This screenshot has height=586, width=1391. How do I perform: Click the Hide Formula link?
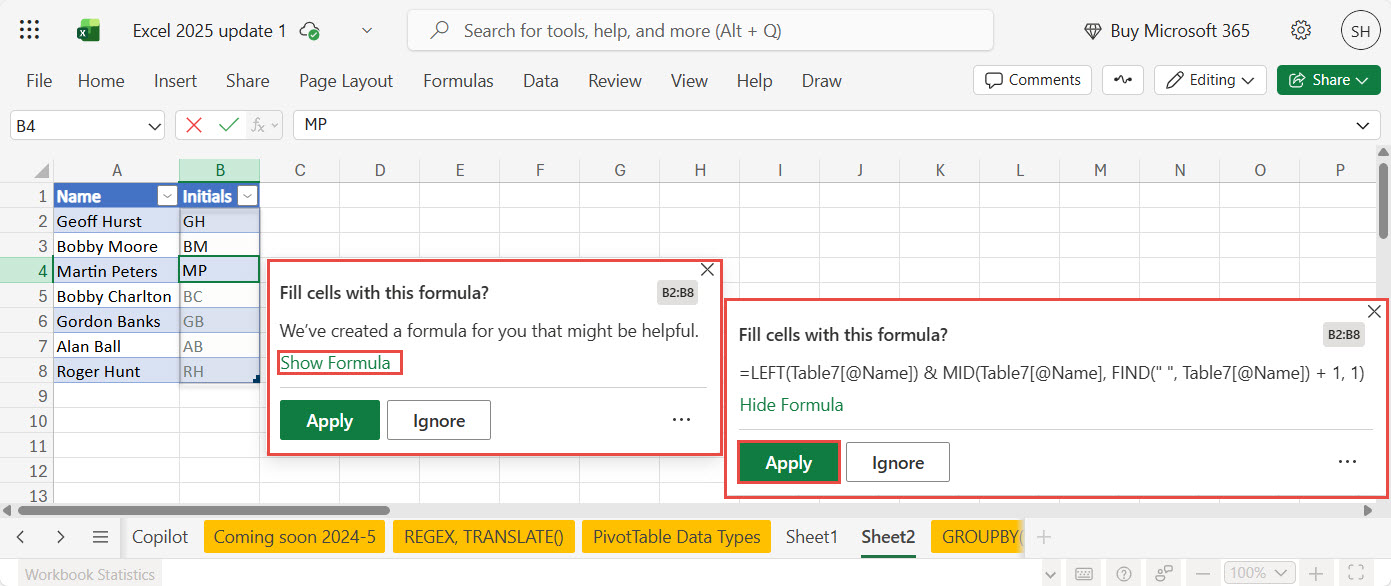tap(791, 405)
